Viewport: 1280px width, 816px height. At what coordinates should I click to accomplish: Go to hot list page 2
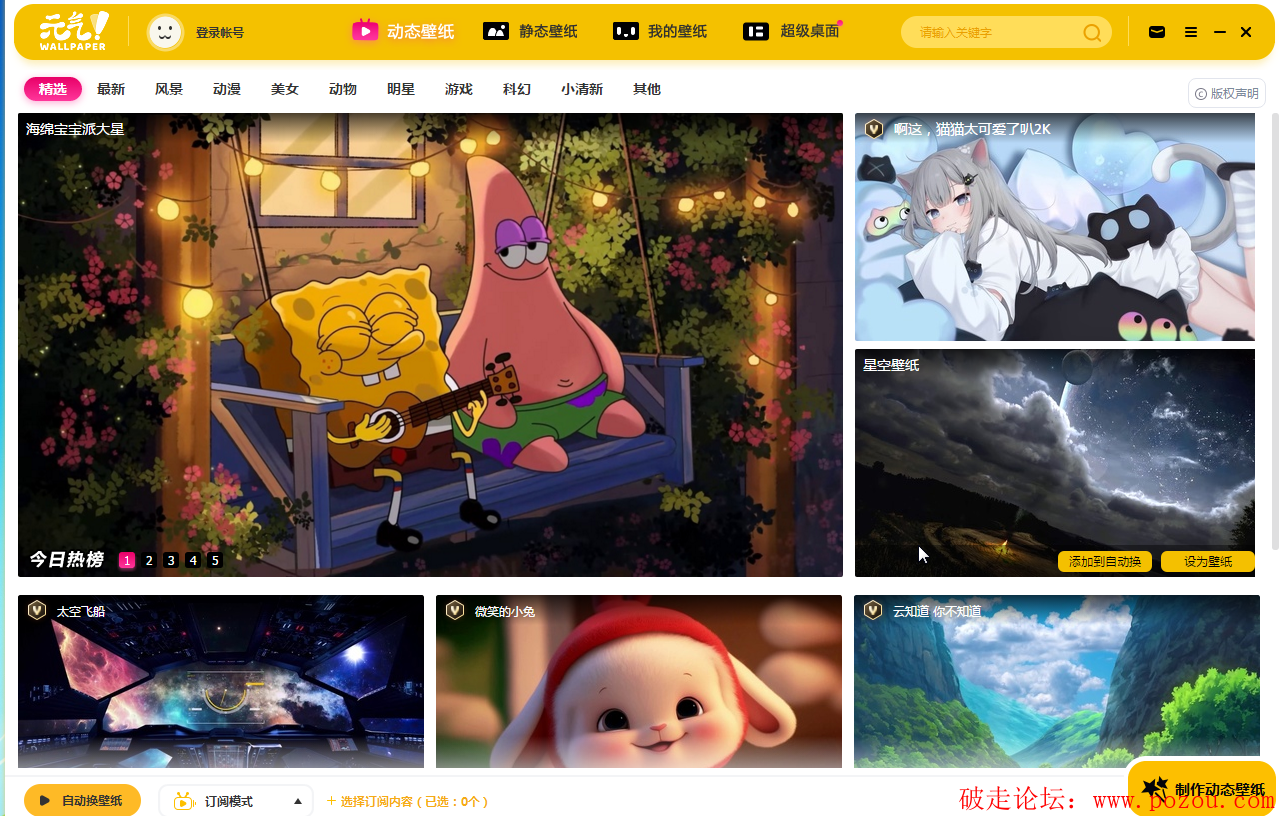149,560
